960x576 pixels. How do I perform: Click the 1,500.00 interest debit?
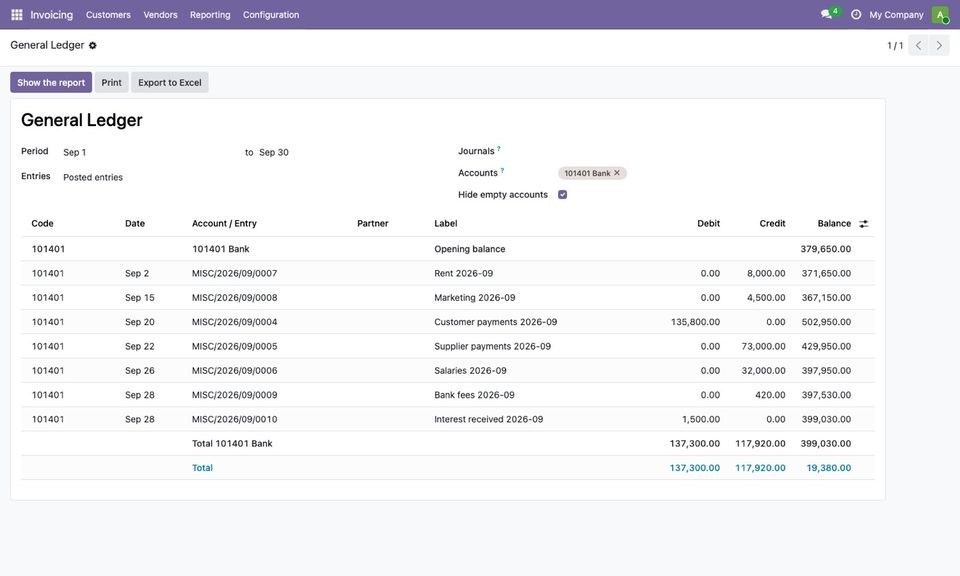pos(701,419)
